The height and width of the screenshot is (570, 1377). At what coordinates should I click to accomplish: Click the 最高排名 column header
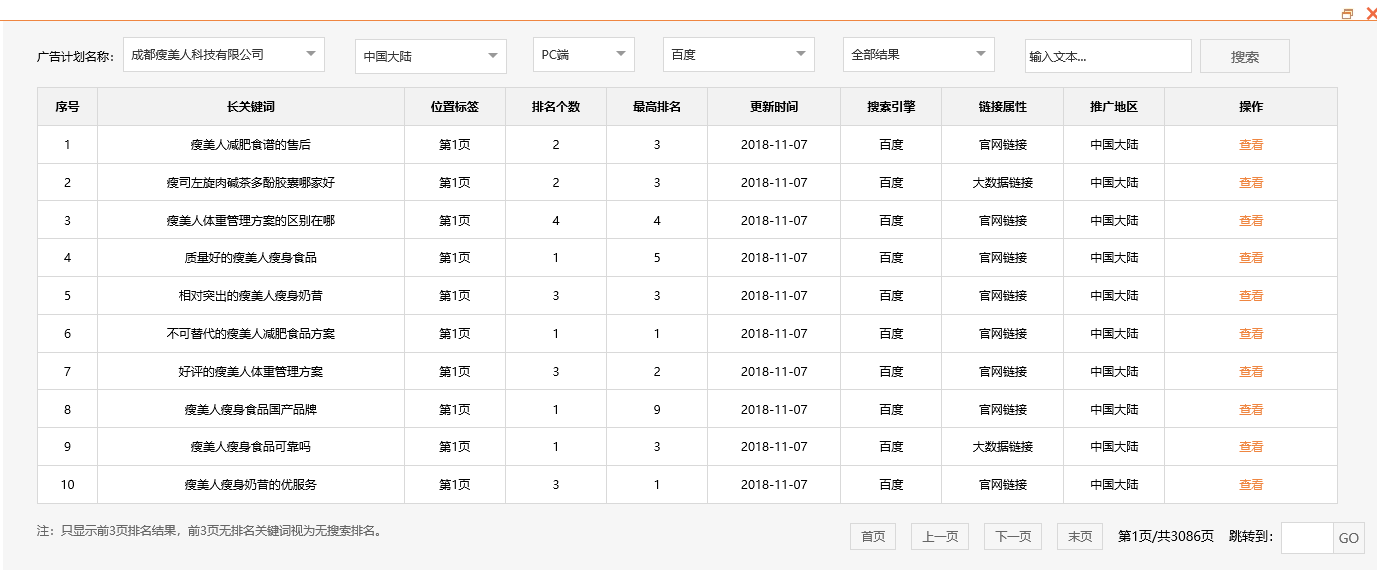pos(657,107)
